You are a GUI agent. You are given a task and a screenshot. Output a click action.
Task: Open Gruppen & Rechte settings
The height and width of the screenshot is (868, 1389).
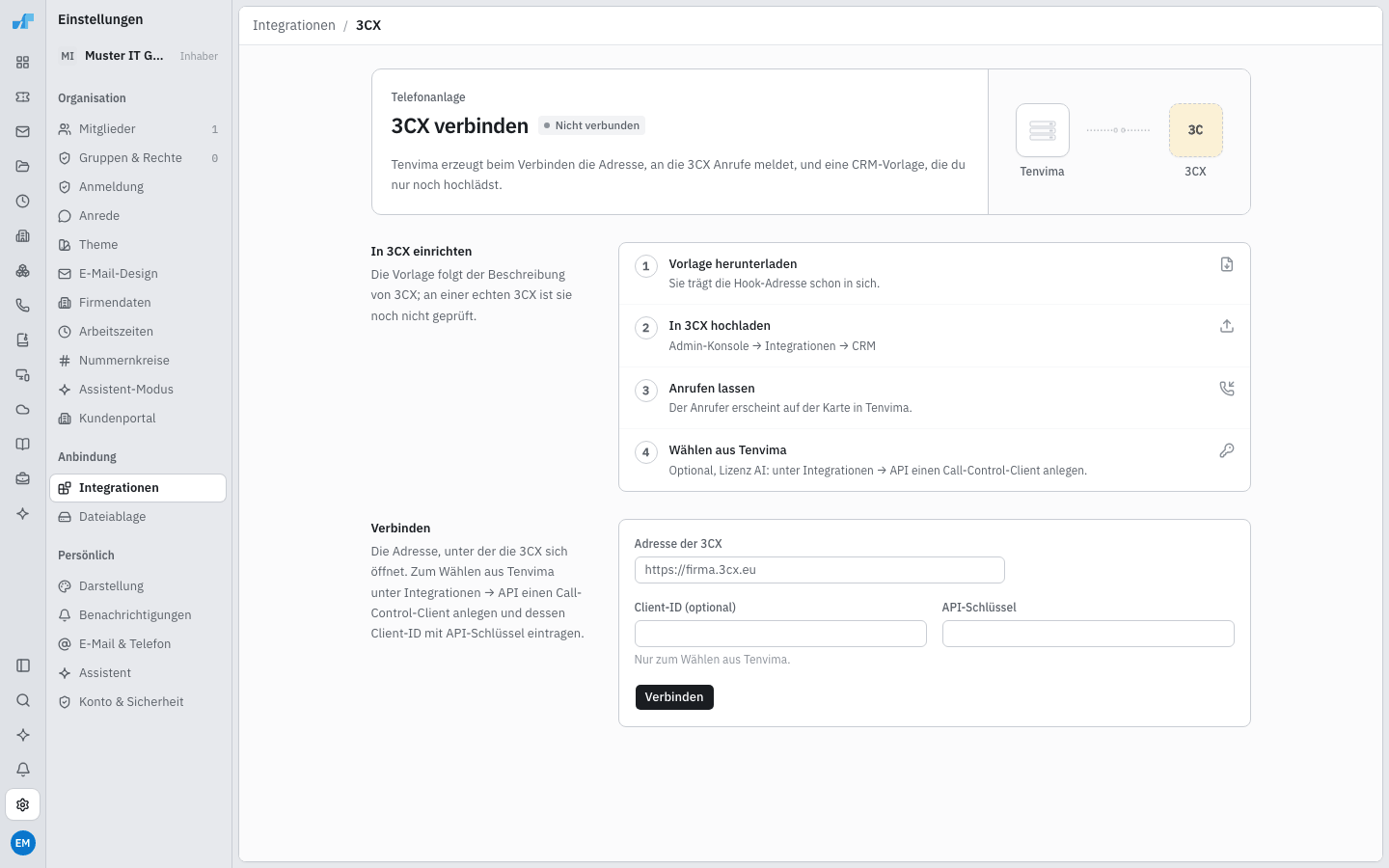point(138,158)
